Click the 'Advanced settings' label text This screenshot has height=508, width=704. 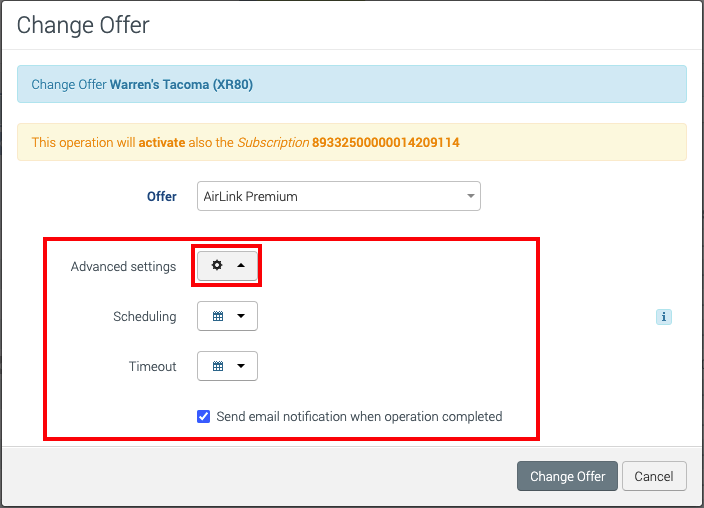[123, 267]
